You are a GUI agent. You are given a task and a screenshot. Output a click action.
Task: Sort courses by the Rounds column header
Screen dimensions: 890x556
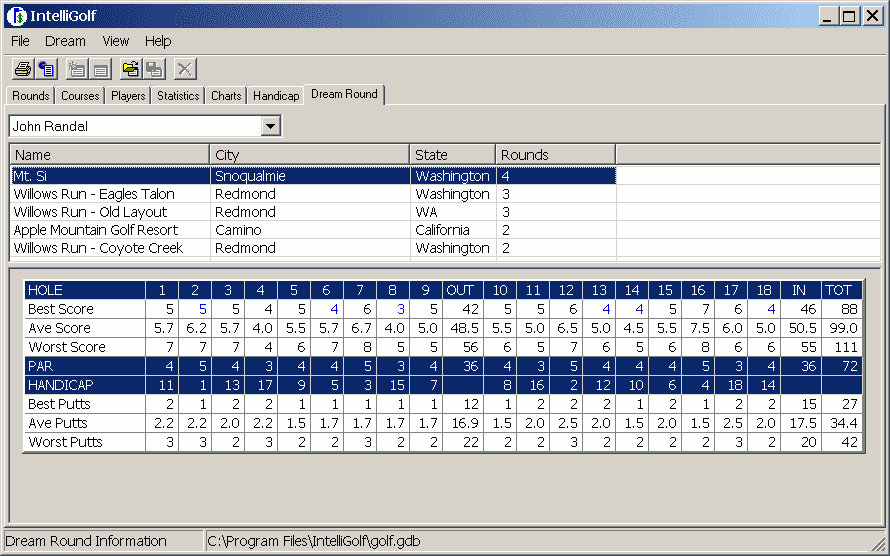pyautogui.click(x=556, y=155)
